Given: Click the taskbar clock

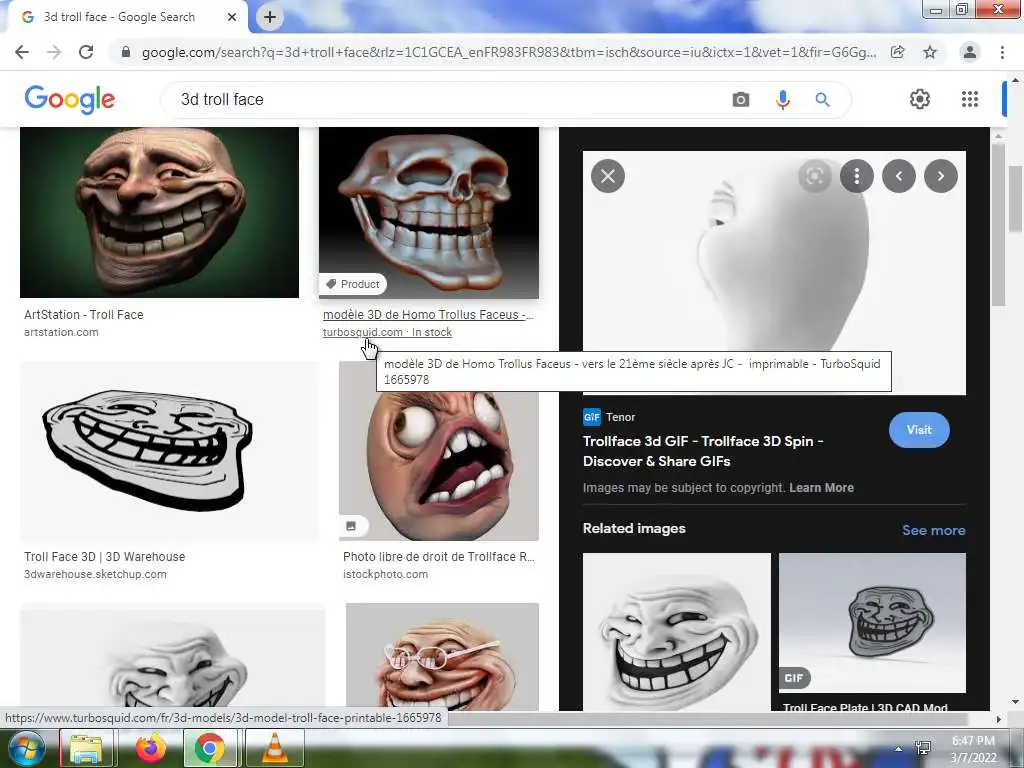Looking at the screenshot, I should 974,749.
